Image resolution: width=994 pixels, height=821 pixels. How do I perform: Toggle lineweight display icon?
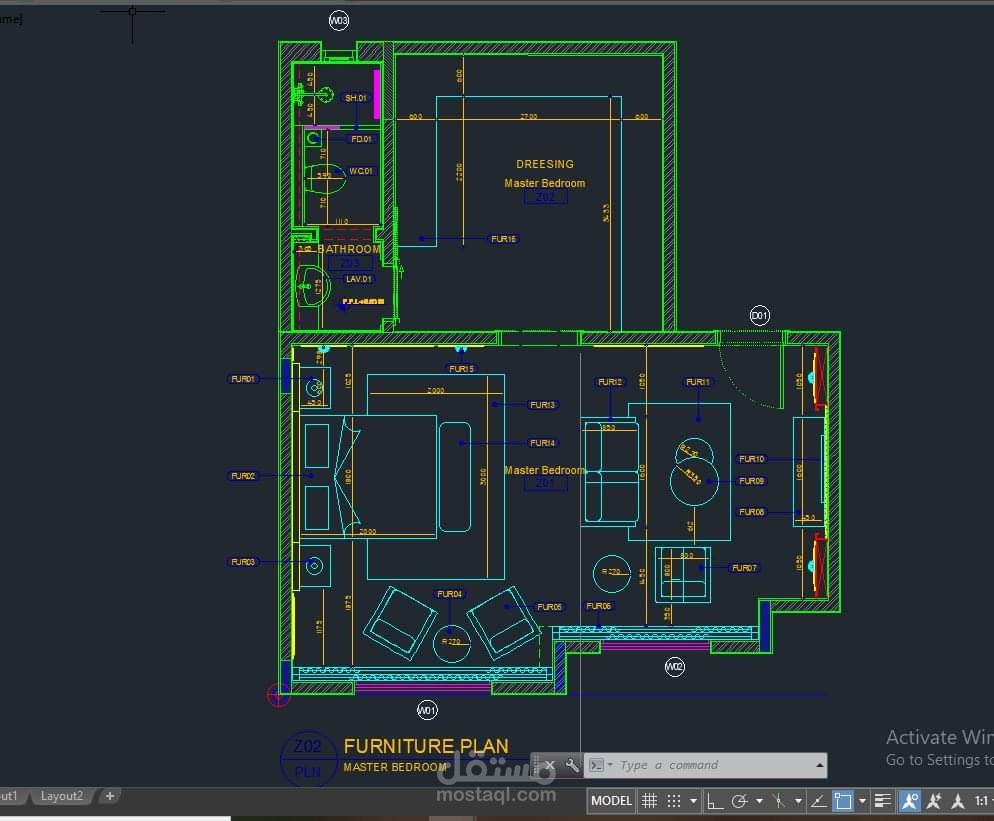pos(882,801)
